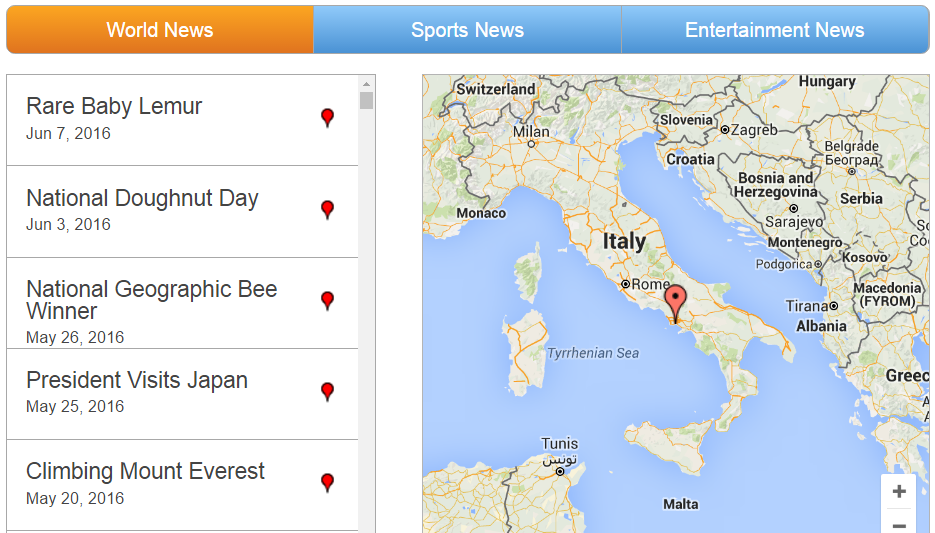
Task: Click the Malta label on the map
Action: (680, 504)
